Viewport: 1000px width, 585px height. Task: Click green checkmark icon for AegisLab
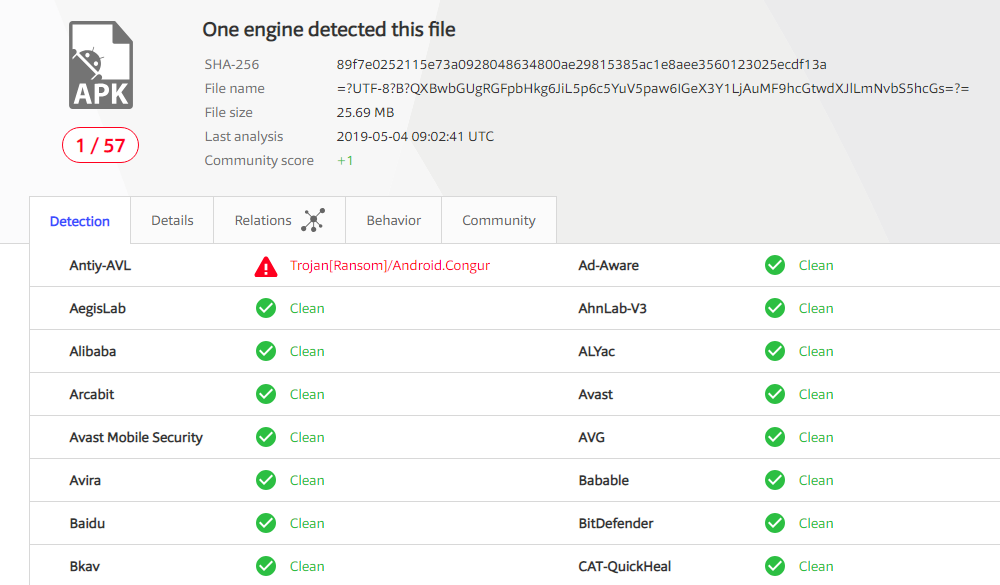266,308
